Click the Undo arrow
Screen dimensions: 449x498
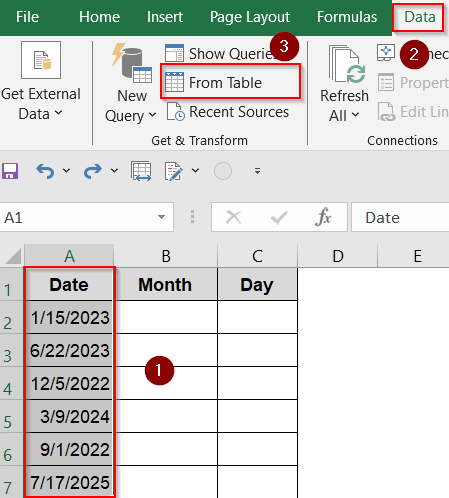[45, 171]
